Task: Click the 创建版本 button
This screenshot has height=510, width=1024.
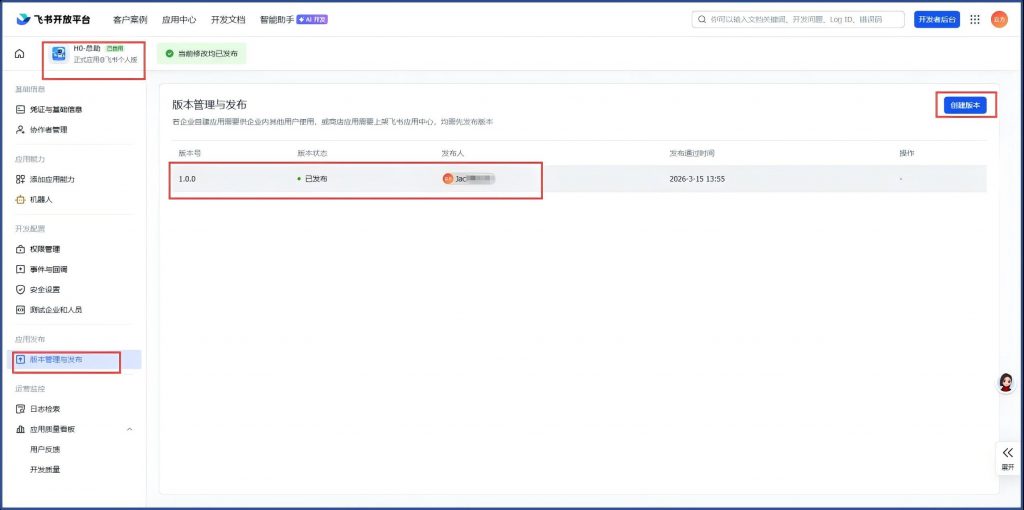Action: tap(966, 105)
